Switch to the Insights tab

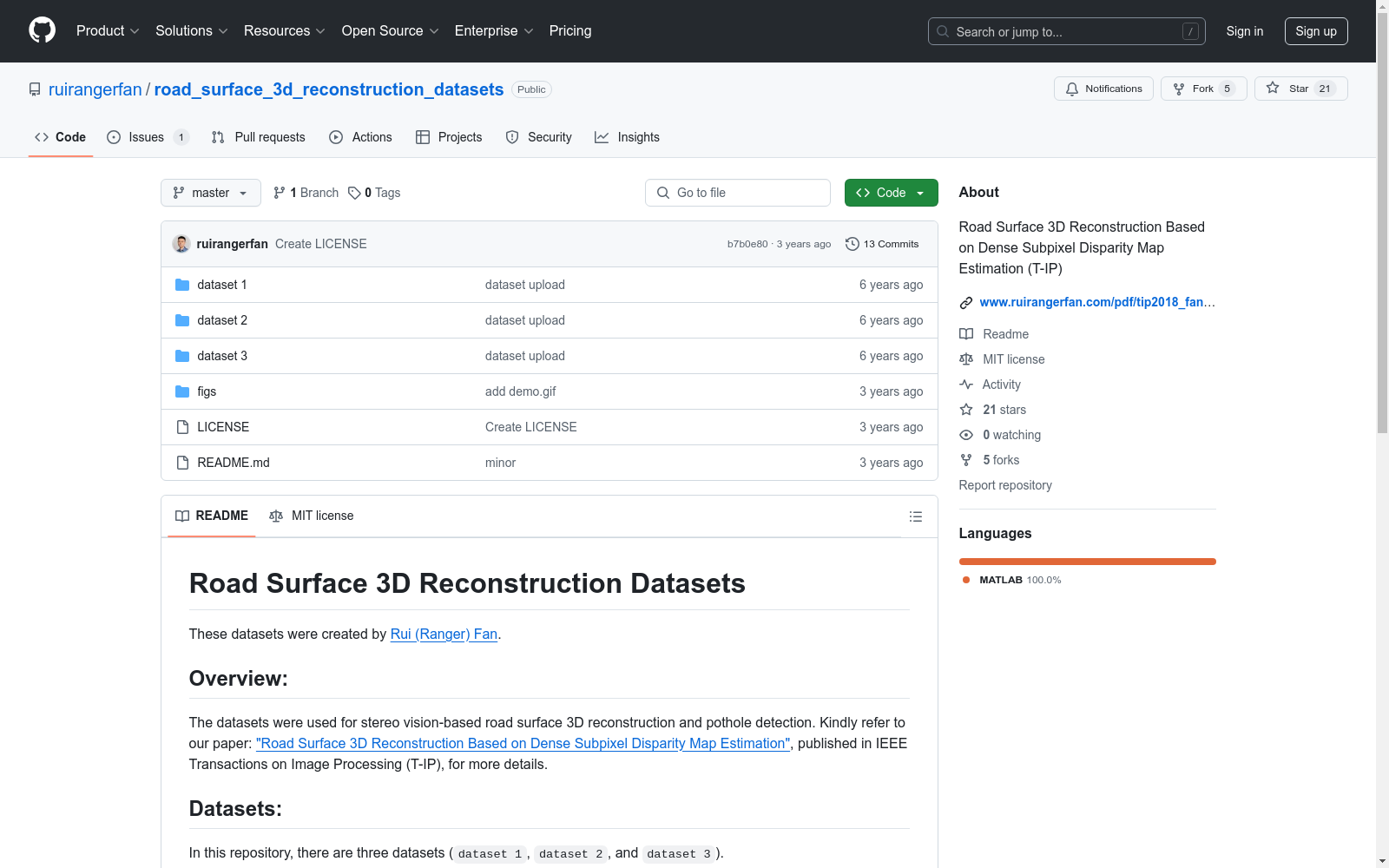627,137
